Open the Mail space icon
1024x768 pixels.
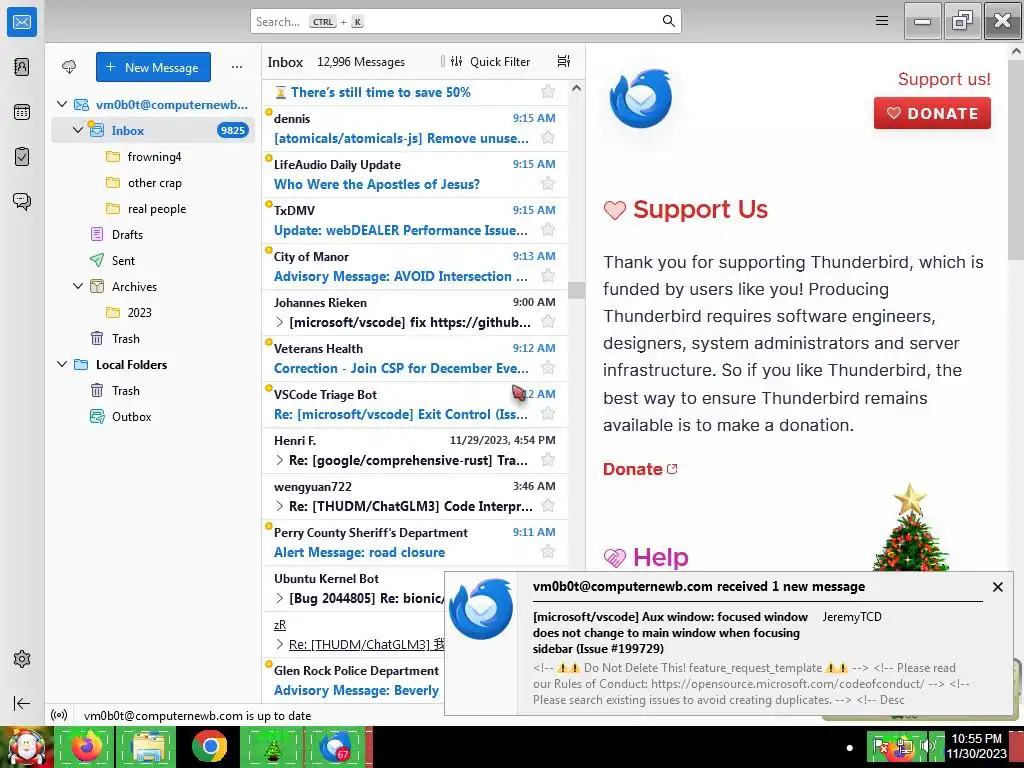(22, 22)
